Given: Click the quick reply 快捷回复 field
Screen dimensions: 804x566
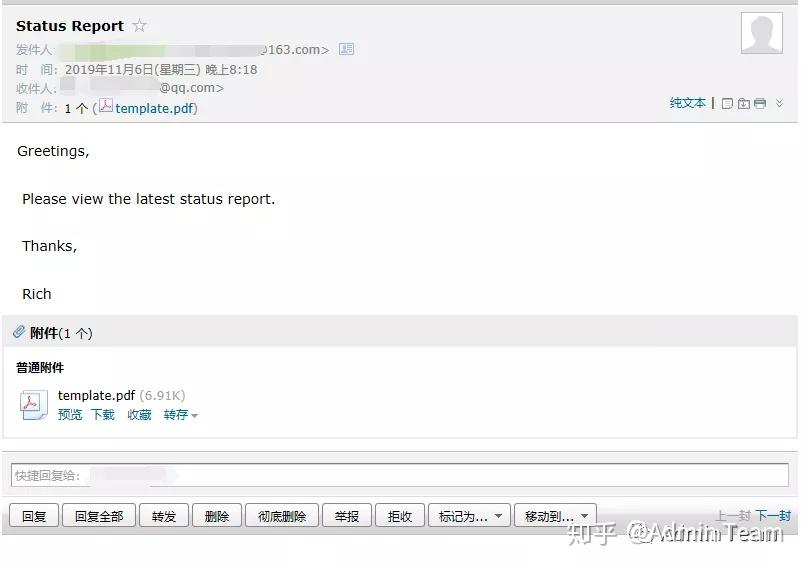Looking at the screenshot, I should [x=400, y=475].
